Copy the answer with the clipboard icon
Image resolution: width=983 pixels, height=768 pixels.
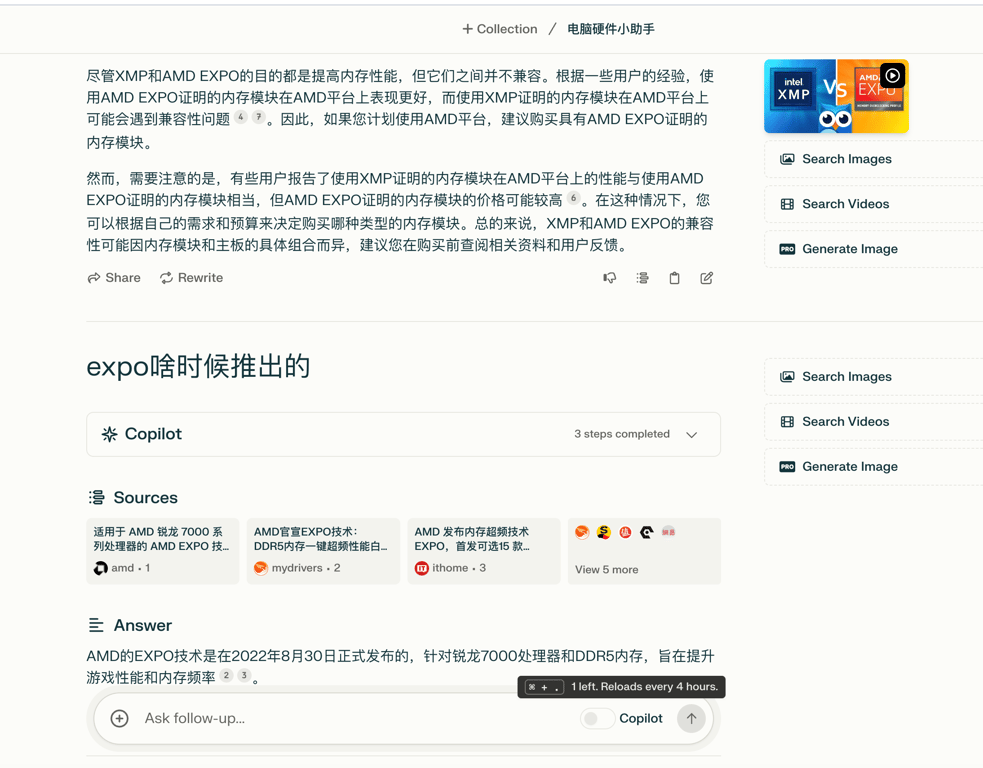(675, 278)
